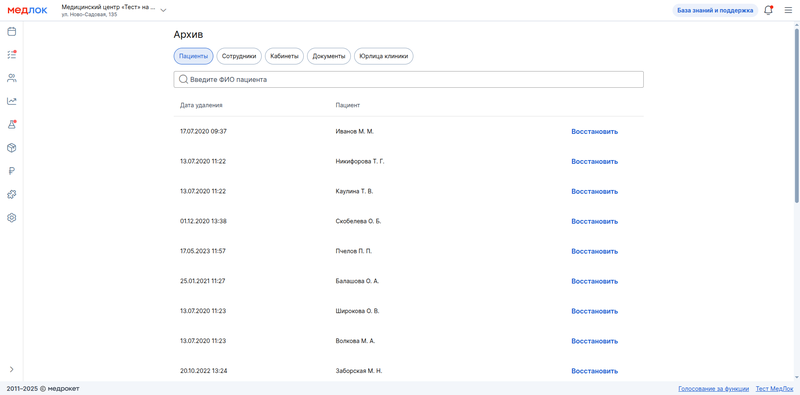
Task: Expand the sidebar with bottom arrow
Action: 11,369
